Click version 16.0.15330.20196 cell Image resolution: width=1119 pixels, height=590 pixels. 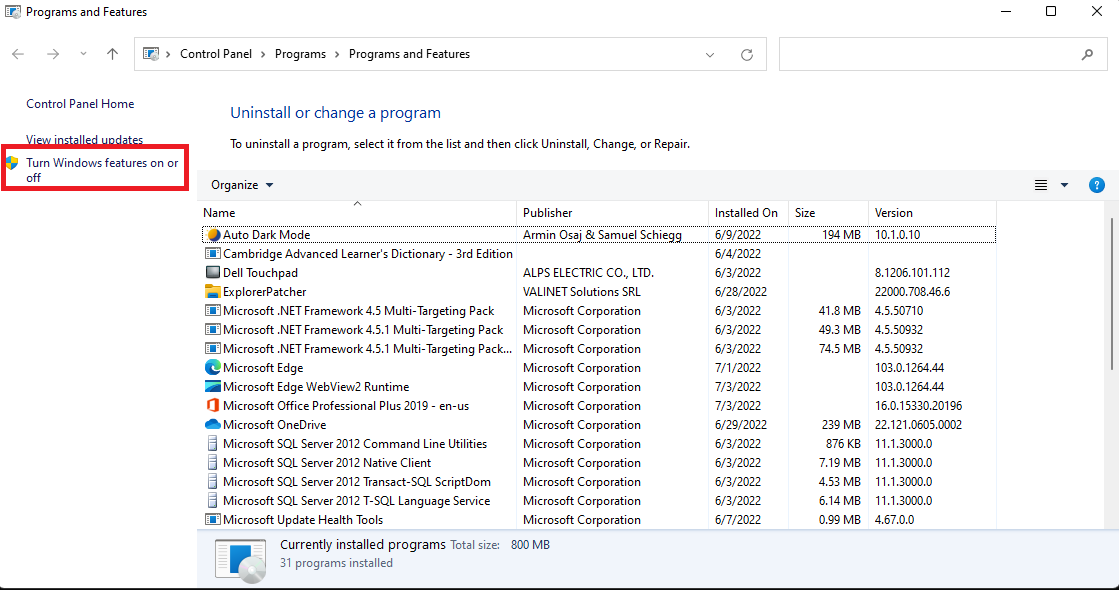918,406
